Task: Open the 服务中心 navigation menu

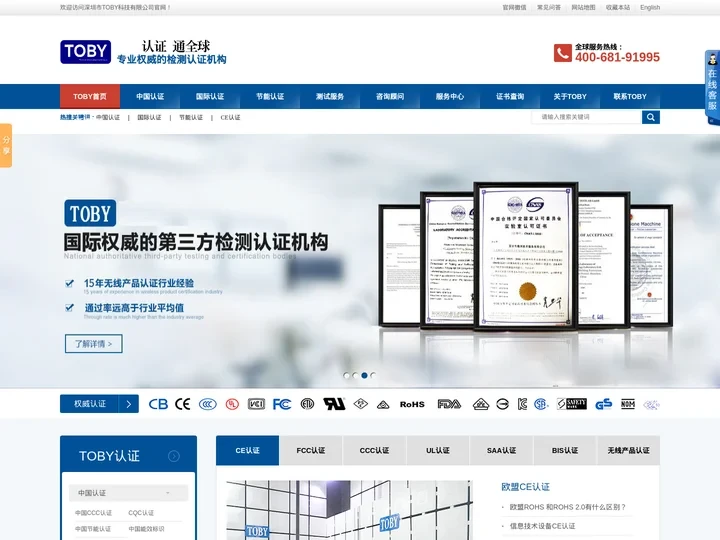Action: 450,96
